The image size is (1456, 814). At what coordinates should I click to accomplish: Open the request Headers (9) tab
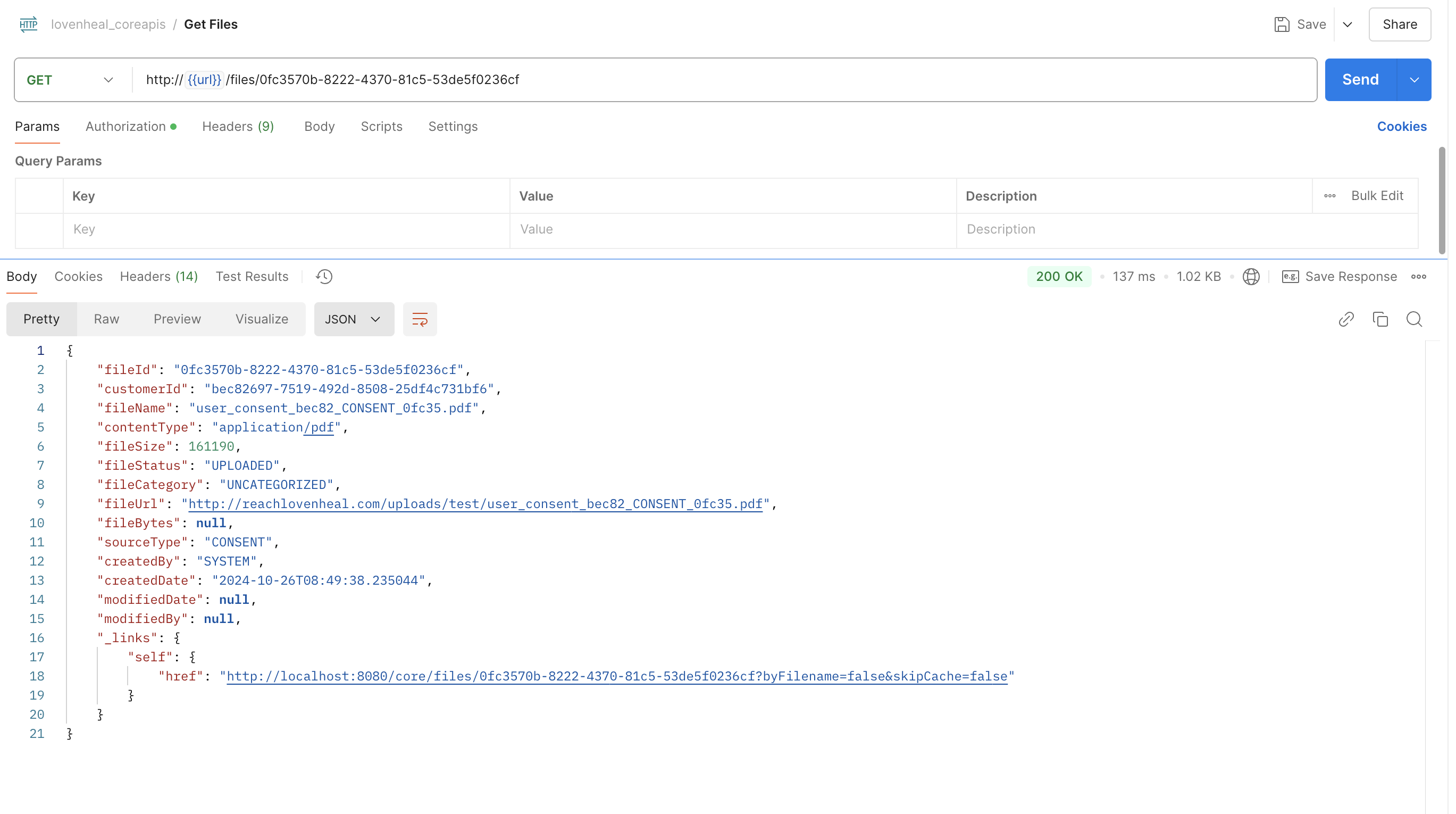click(x=238, y=127)
